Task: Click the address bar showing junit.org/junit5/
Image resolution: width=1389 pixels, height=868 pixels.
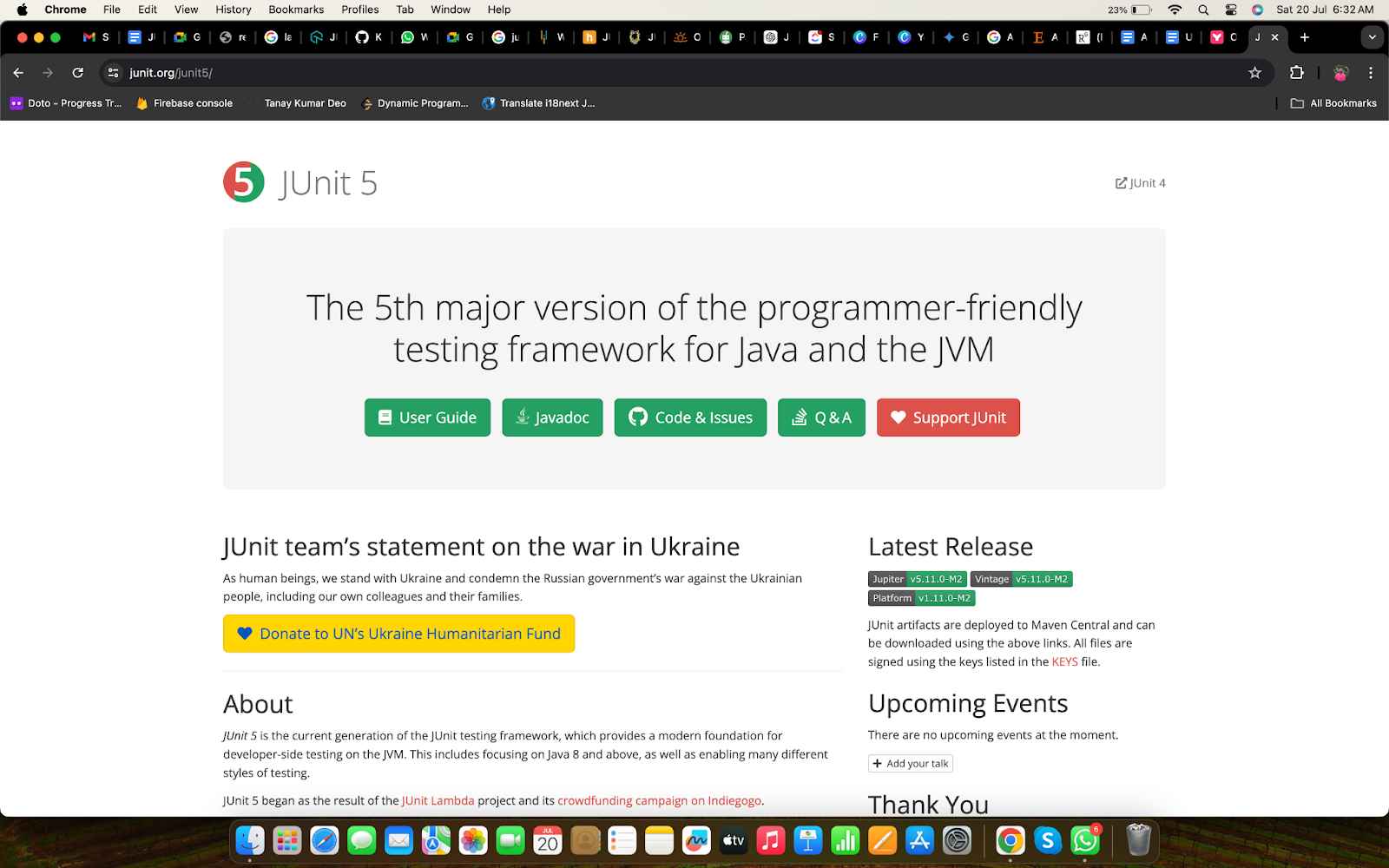Action: [686, 73]
